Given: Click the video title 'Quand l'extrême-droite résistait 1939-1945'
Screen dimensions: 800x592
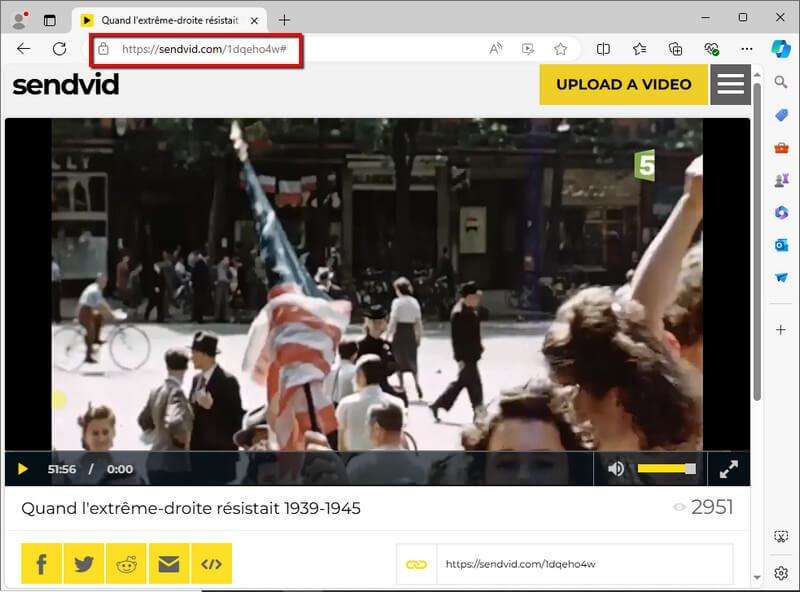Looking at the screenshot, I should [191, 509].
